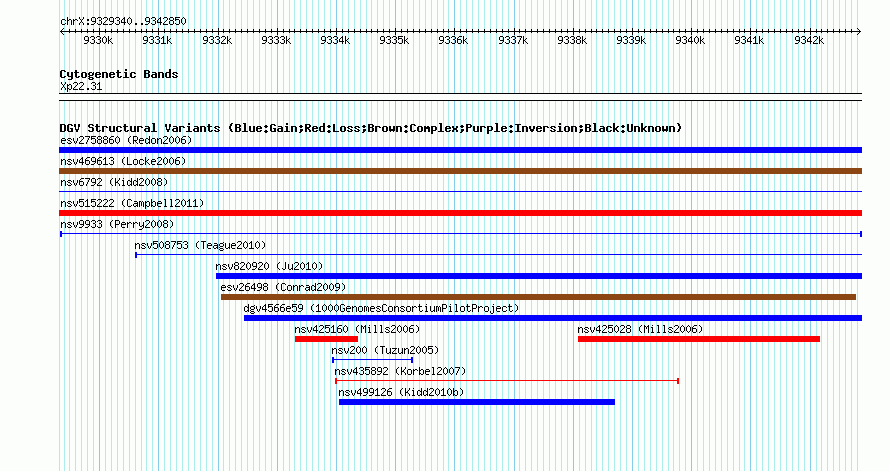Click the 9330k ruler mark

point(98,40)
